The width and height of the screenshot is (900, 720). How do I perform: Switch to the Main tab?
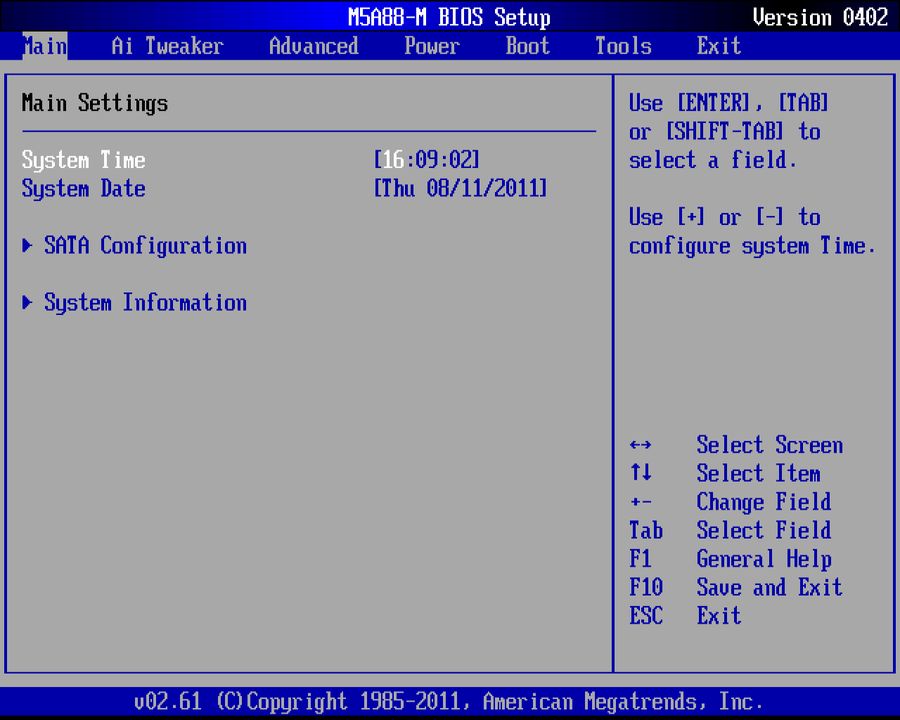45,46
